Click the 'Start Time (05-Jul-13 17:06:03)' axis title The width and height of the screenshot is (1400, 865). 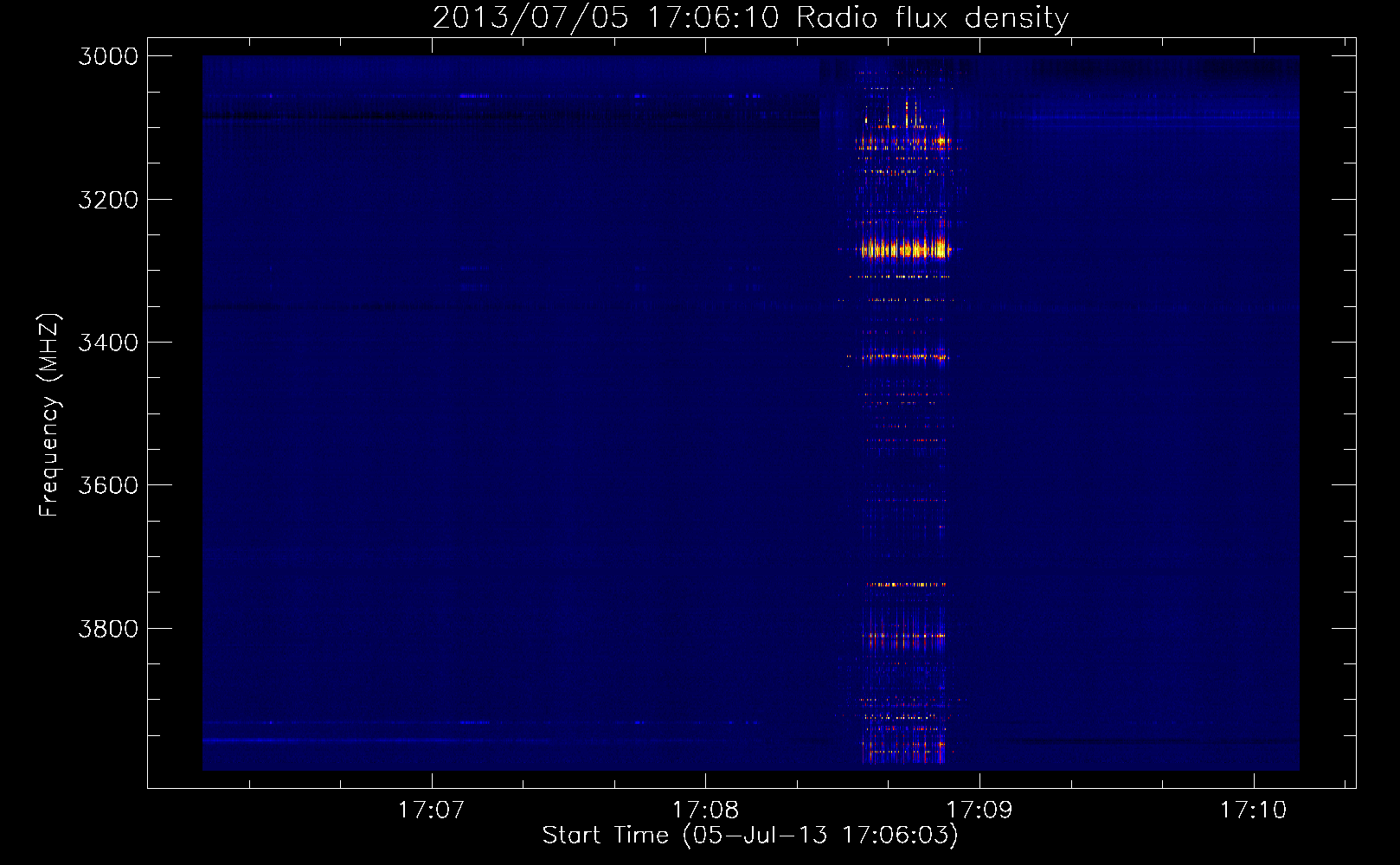[x=750, y=836]
